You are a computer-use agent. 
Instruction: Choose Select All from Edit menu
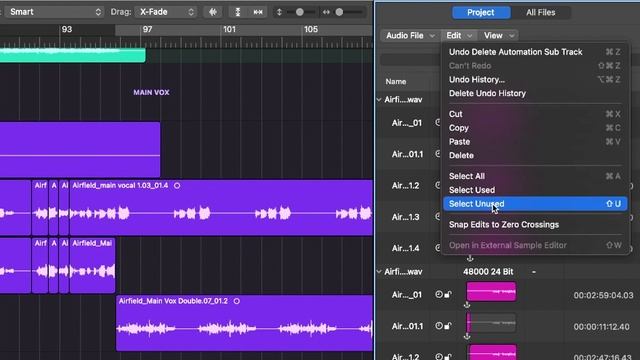pos(535,176)
